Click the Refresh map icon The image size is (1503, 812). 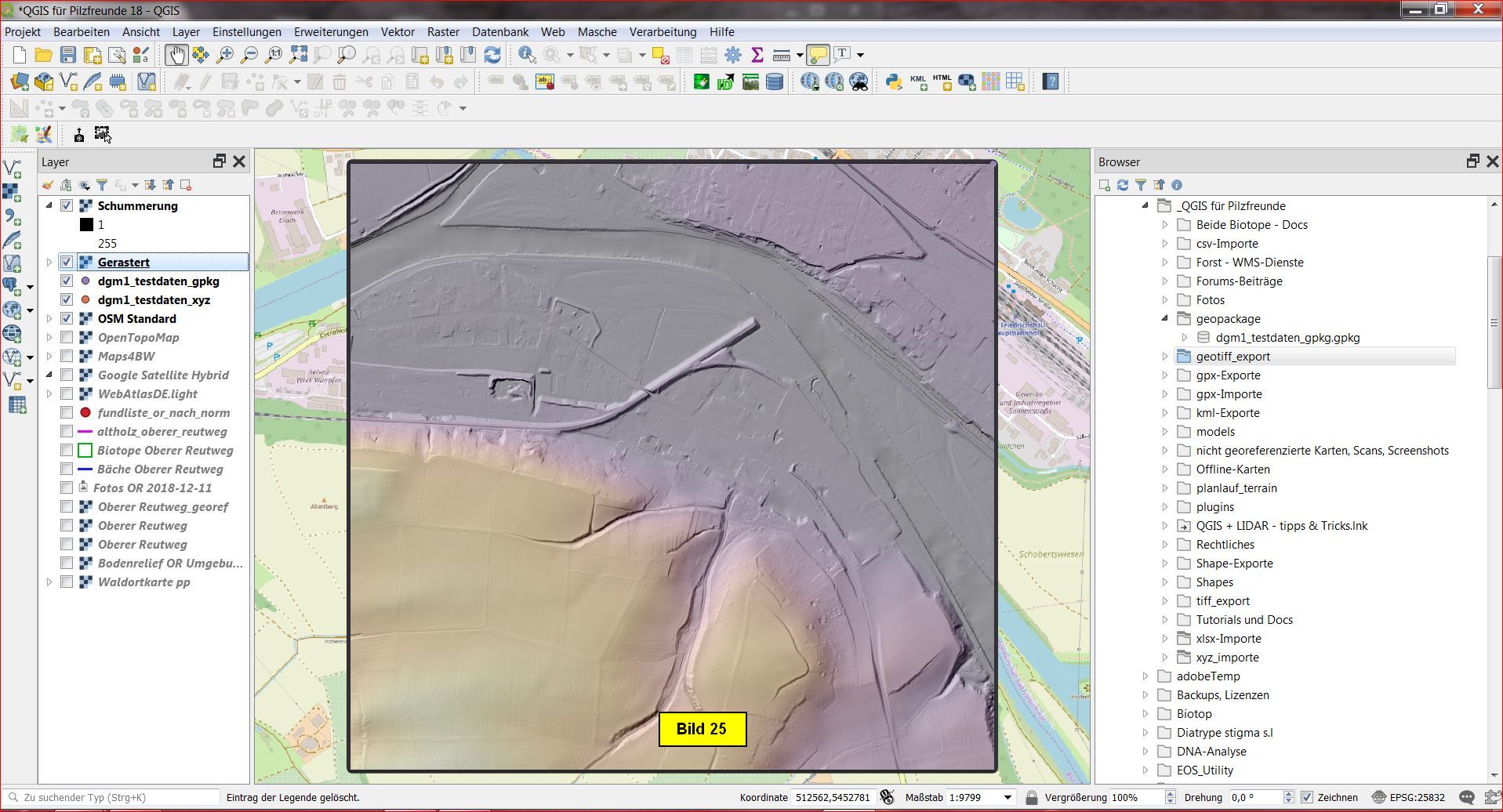[x=492, y=55]
